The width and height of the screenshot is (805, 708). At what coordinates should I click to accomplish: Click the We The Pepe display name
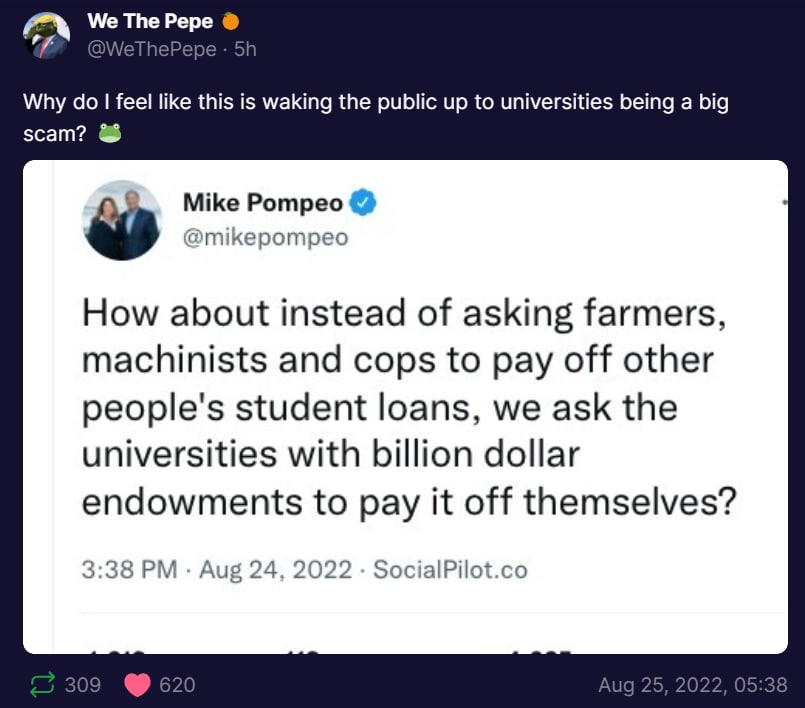pos(150,22)
